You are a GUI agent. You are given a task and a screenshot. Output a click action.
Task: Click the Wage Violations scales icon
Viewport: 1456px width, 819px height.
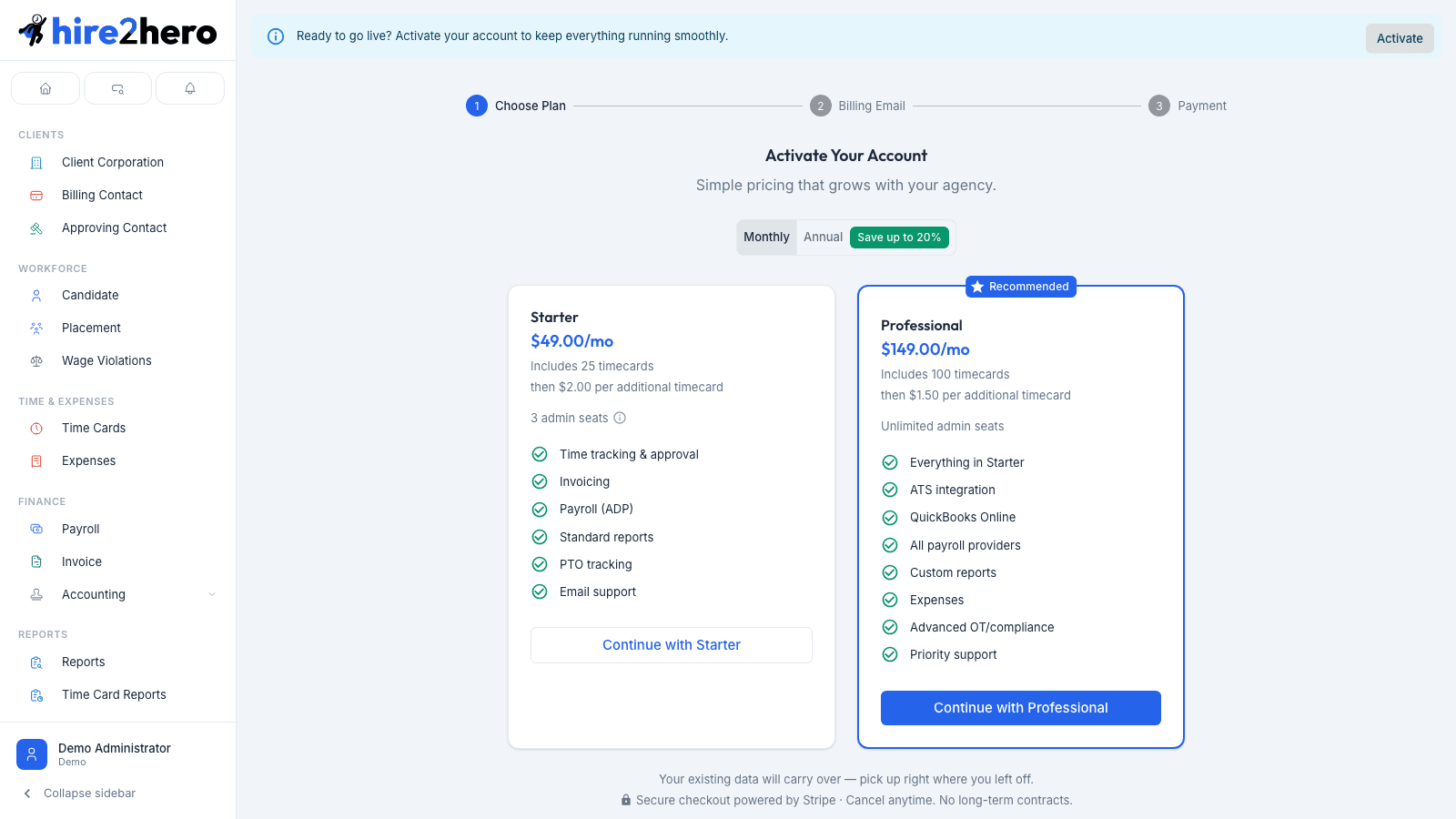(36, 361)
